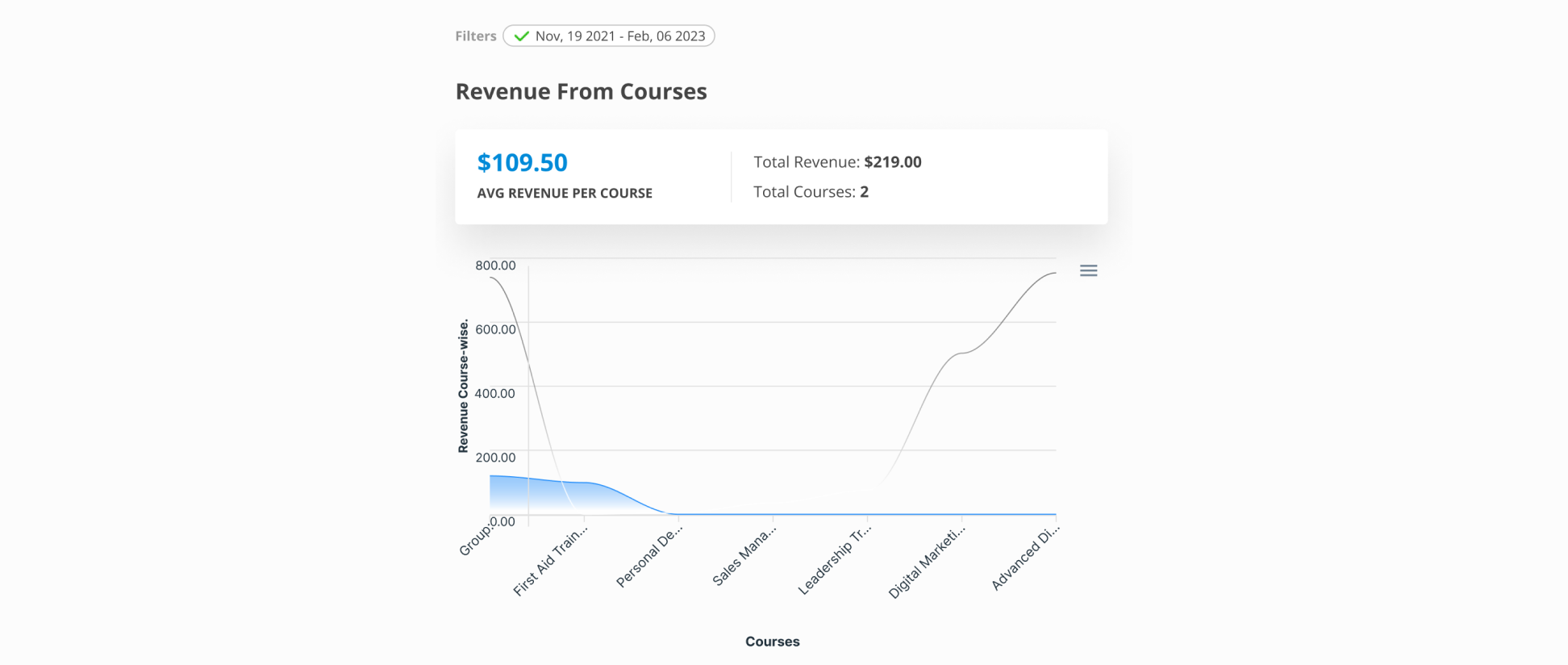Click the Courses x-axis title
Image resolution: width=1568 pixels, height=665 pixels.
772,642
